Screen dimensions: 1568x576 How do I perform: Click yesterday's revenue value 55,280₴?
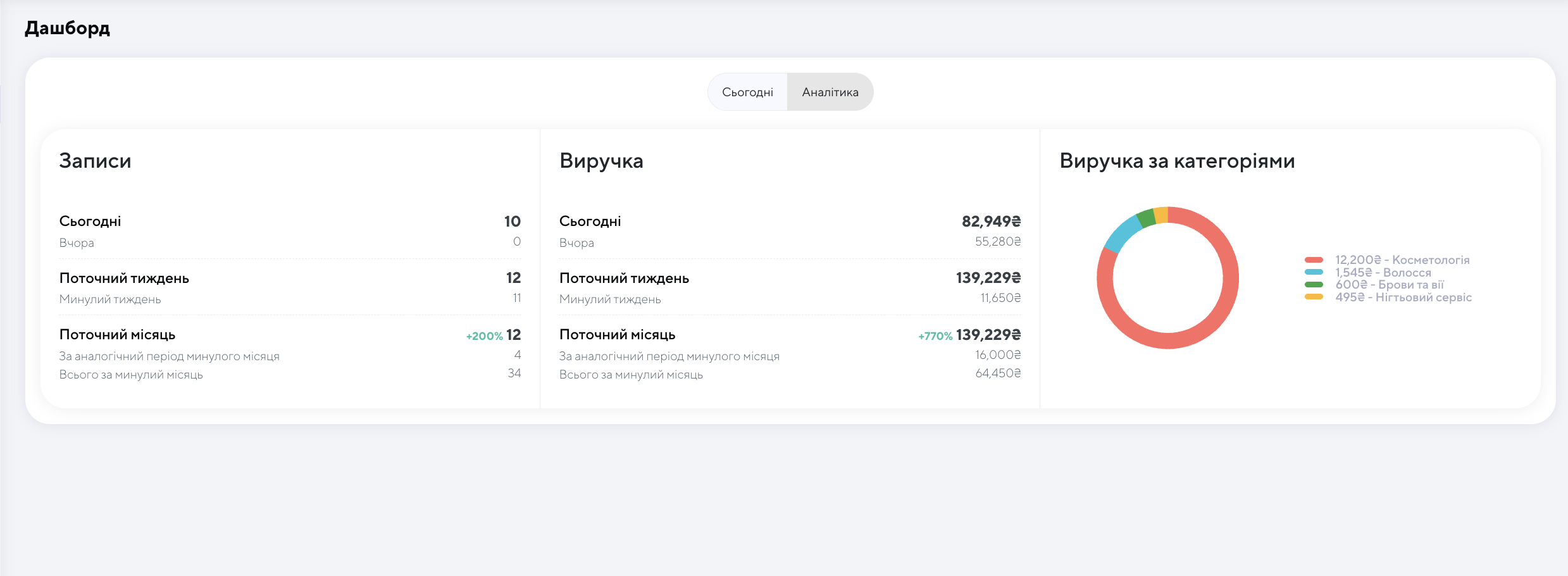pos(997,242)
